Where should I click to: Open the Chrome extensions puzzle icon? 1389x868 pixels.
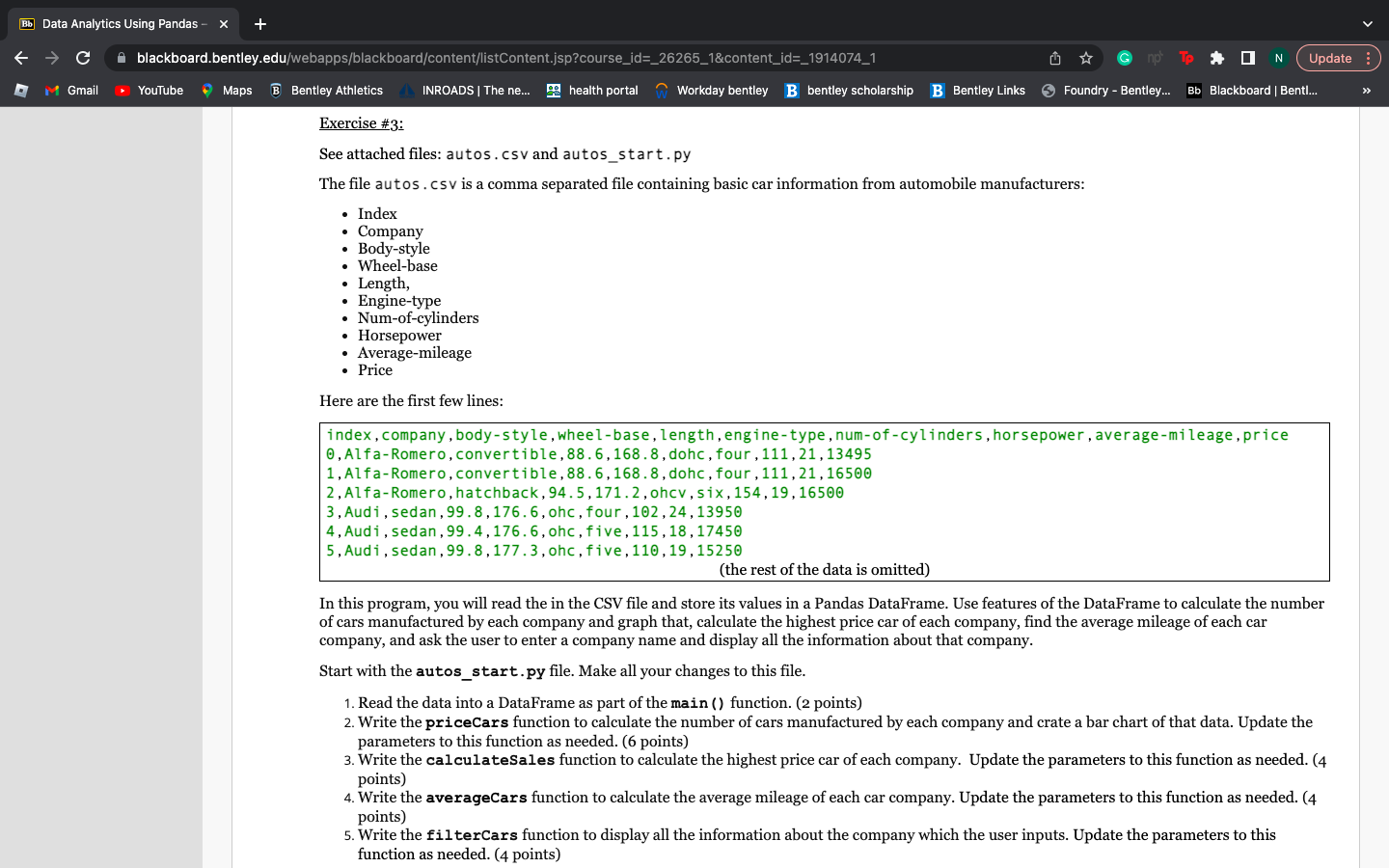1217,58
